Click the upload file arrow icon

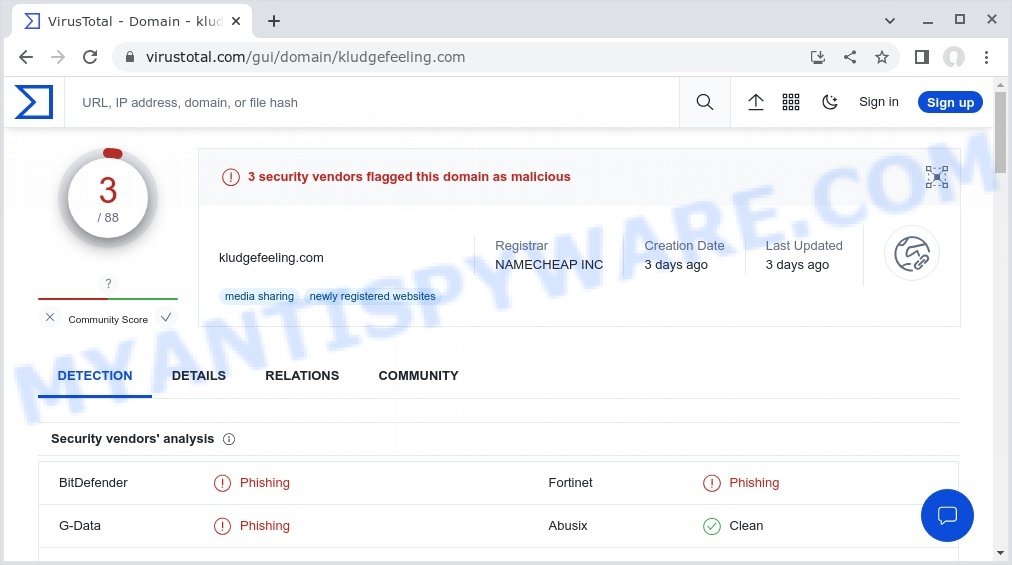click(x=756, y=102)
